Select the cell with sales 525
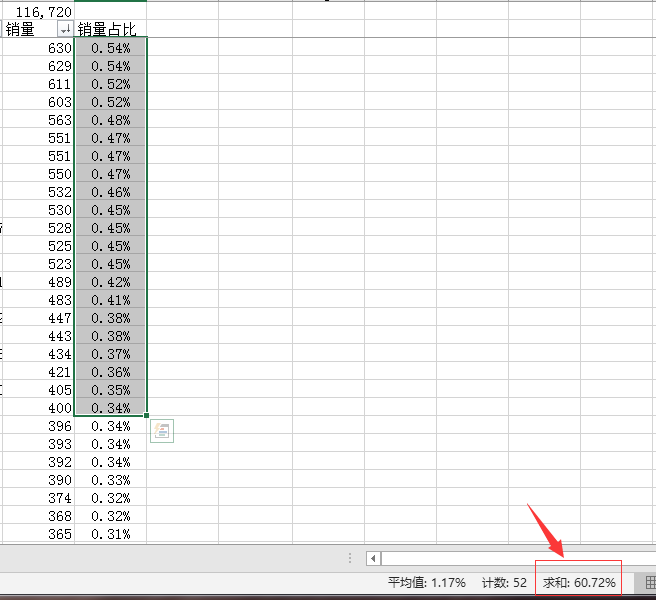 [38, 246]
